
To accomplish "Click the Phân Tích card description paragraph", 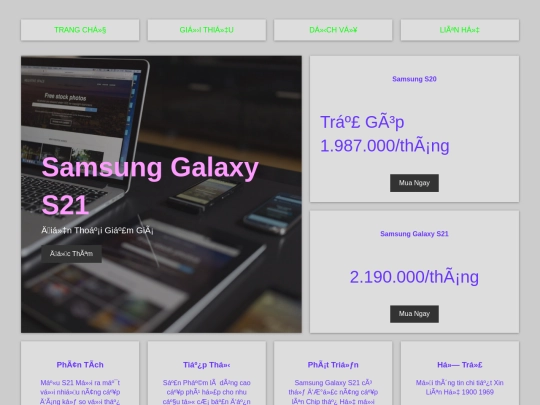I will [x=80, y=392].
